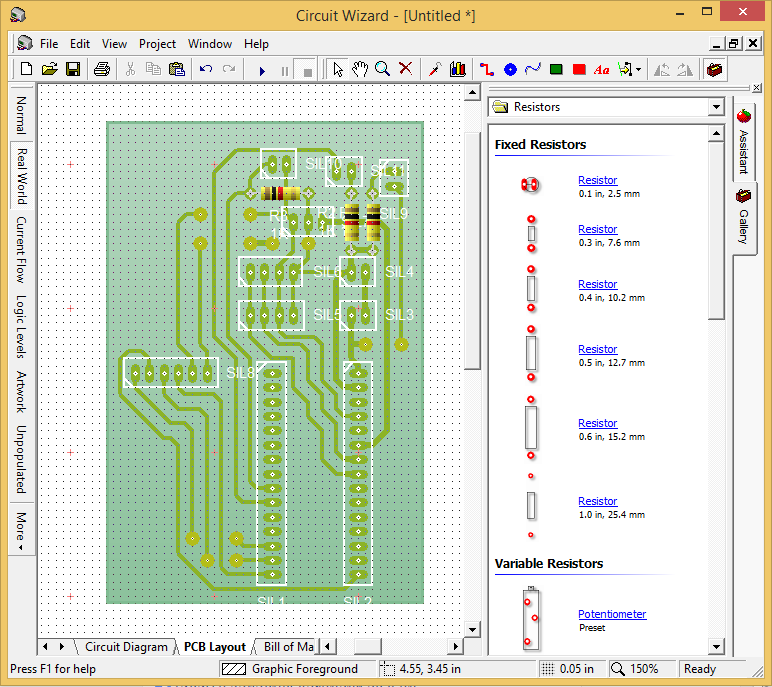Open the Project menu
Screen dimensions: 772x687
(157, 44)
